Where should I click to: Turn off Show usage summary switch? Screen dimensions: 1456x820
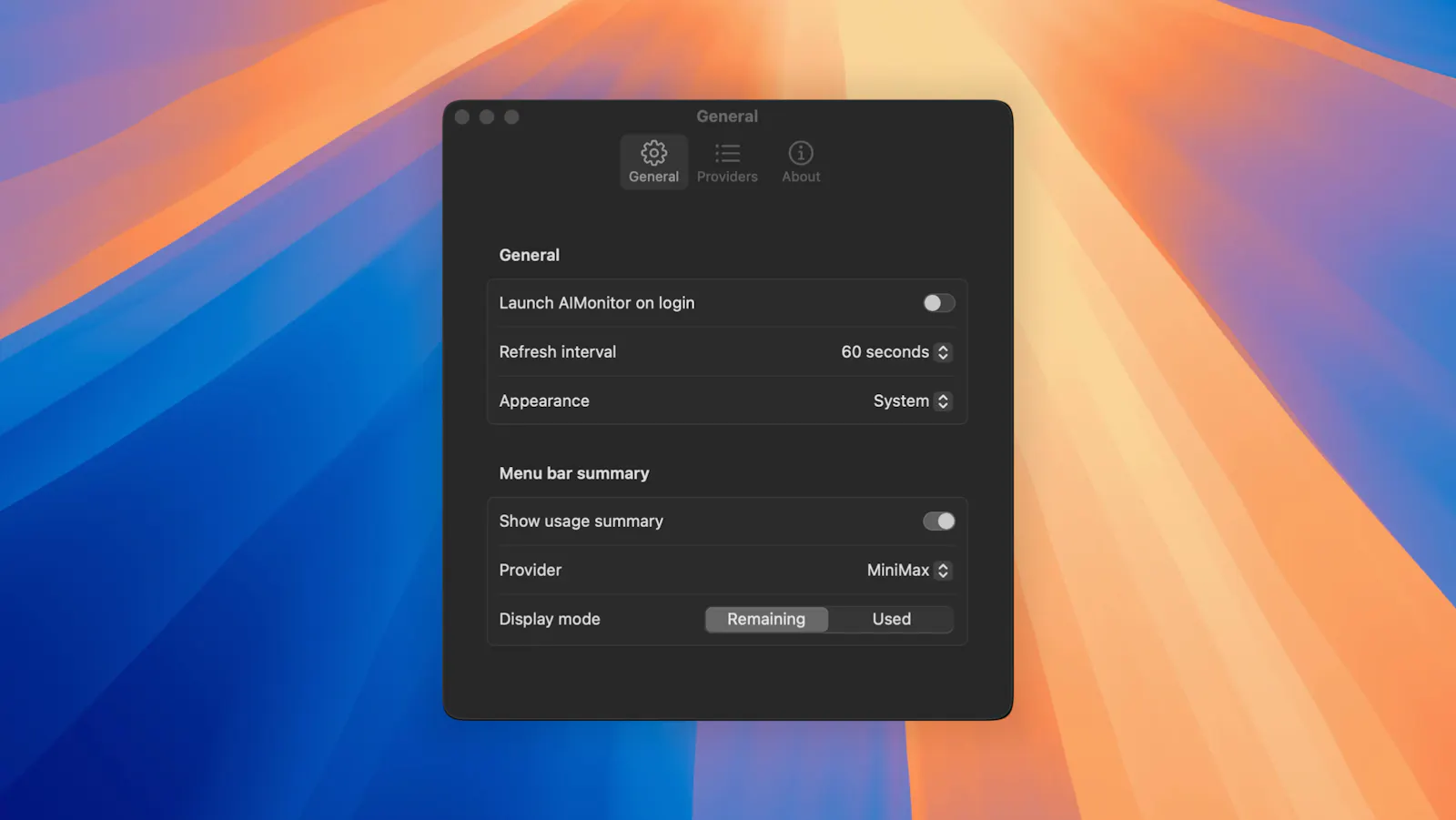coord(938,521)
